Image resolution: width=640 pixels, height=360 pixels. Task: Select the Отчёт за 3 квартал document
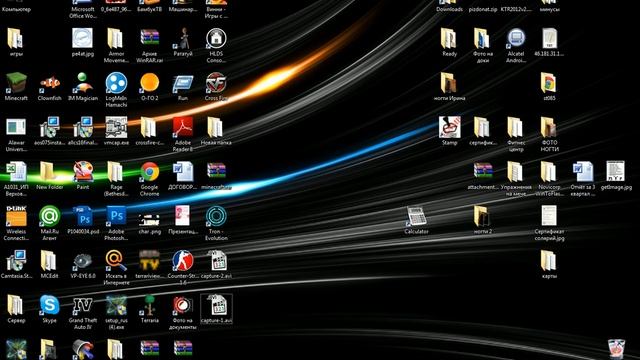[583, 172]
